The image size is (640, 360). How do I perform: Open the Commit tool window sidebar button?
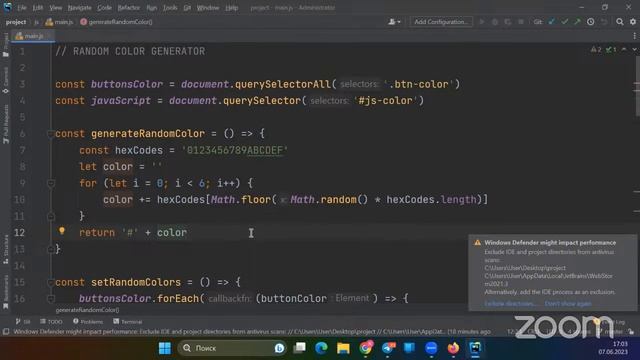pyautogui.click(x=5, y=81)
